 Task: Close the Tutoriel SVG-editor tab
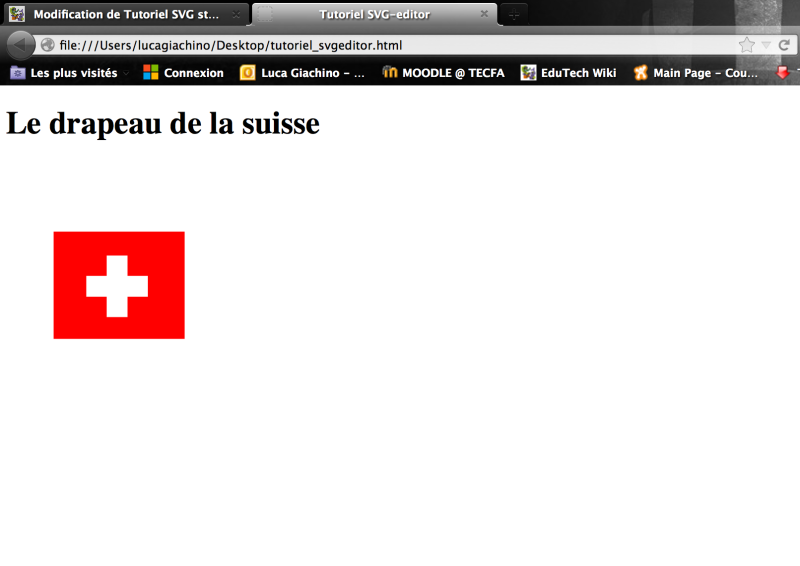pos(484,14)
